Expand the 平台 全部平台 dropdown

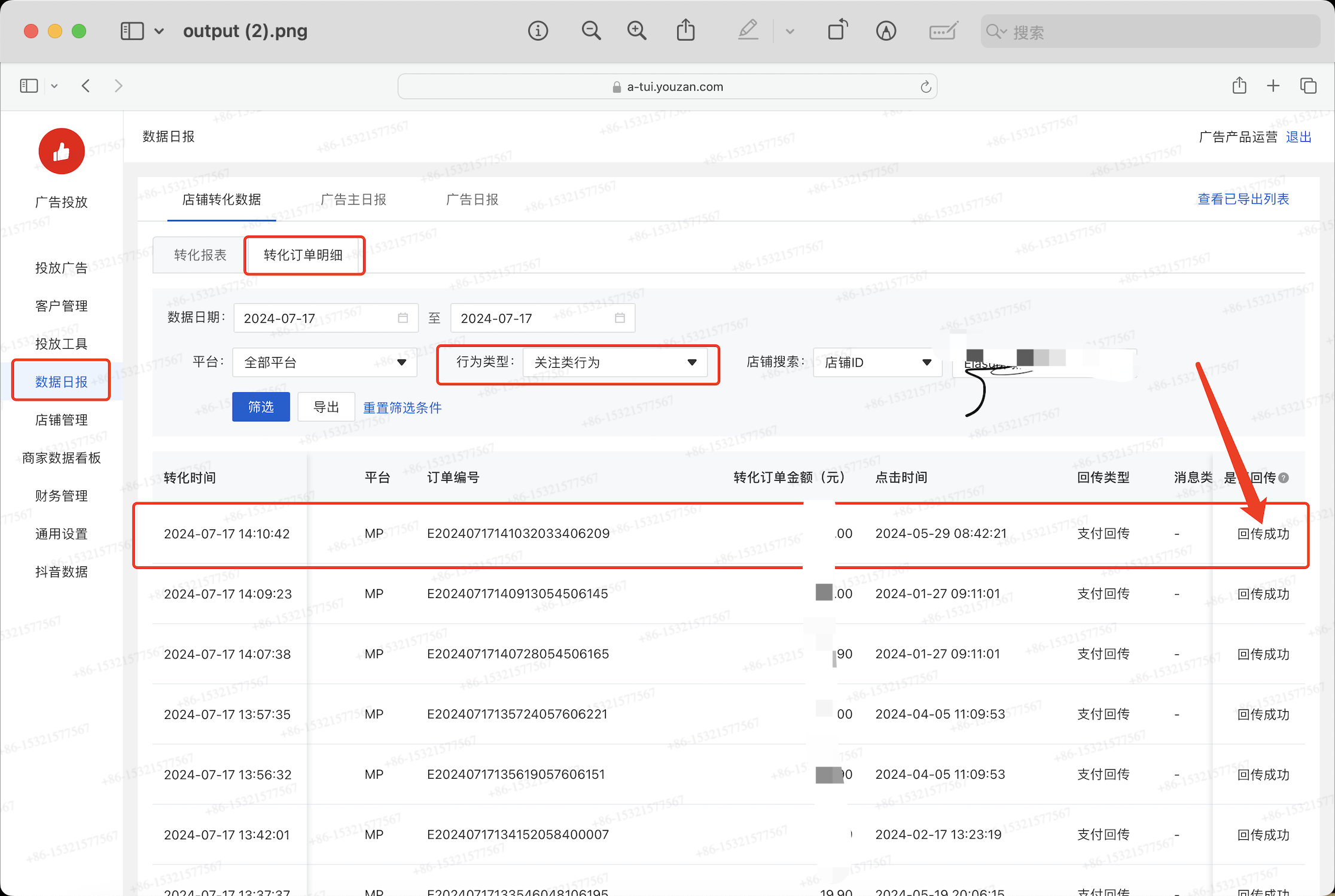[325, 362]
